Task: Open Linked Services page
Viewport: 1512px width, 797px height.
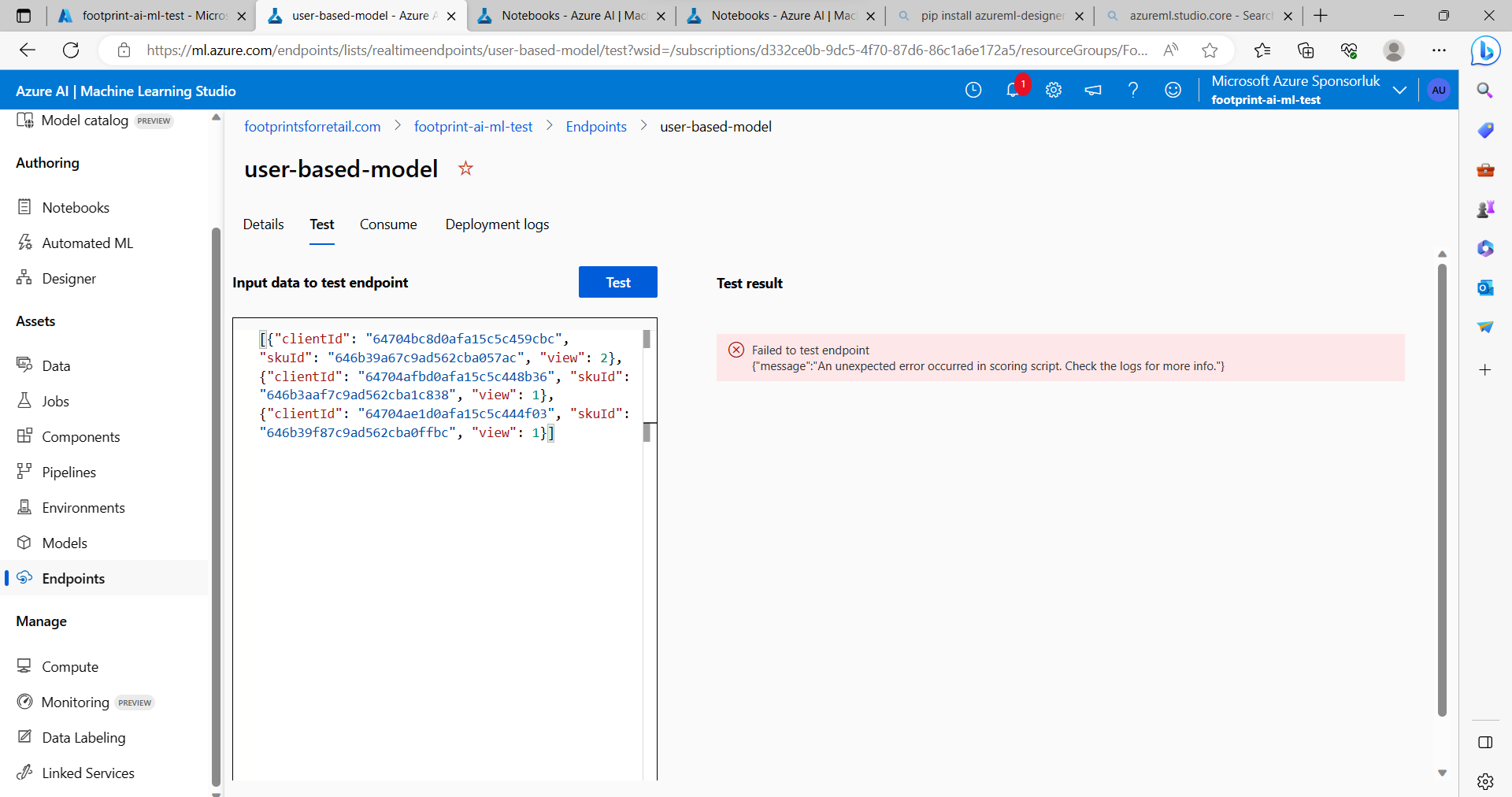Action: pyautogui.click(x=87, y=773)
